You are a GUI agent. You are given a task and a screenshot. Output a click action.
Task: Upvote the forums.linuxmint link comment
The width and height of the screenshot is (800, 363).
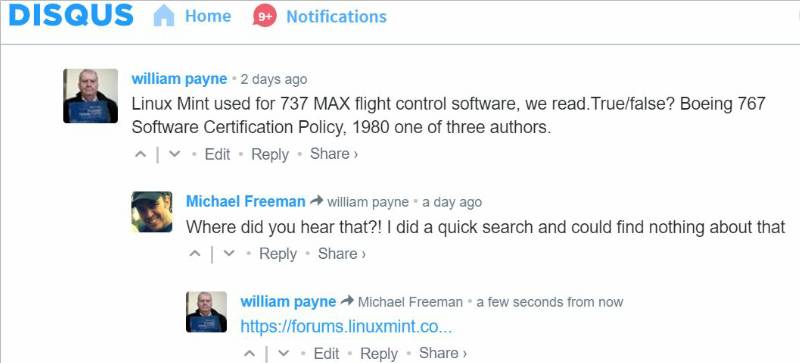pos(249,353)
